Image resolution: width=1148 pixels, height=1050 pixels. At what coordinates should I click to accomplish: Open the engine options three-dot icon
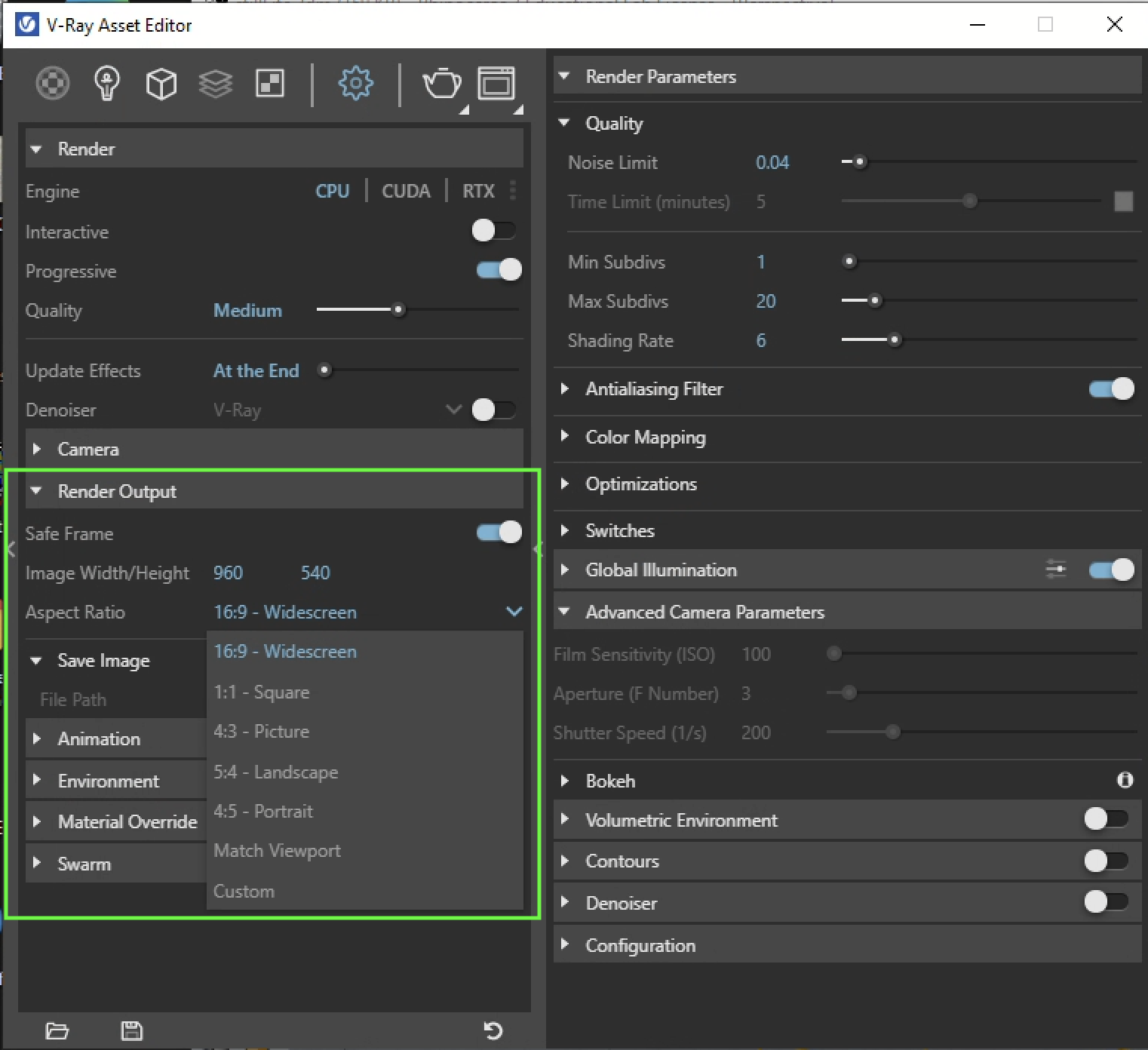[x=513, y=190]
